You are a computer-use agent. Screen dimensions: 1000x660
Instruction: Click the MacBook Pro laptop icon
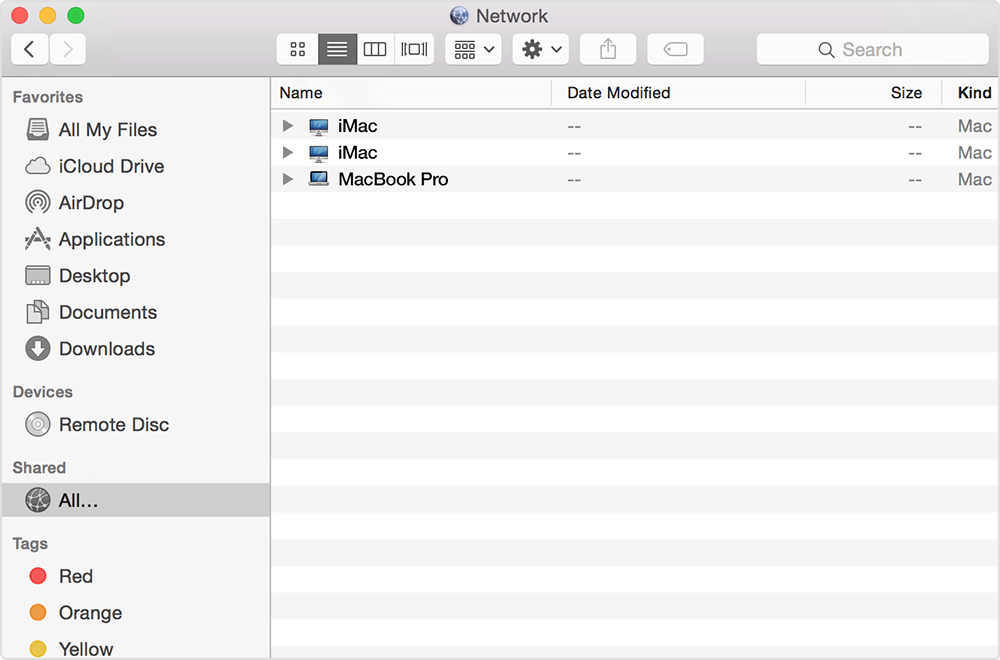click(319, 179)
